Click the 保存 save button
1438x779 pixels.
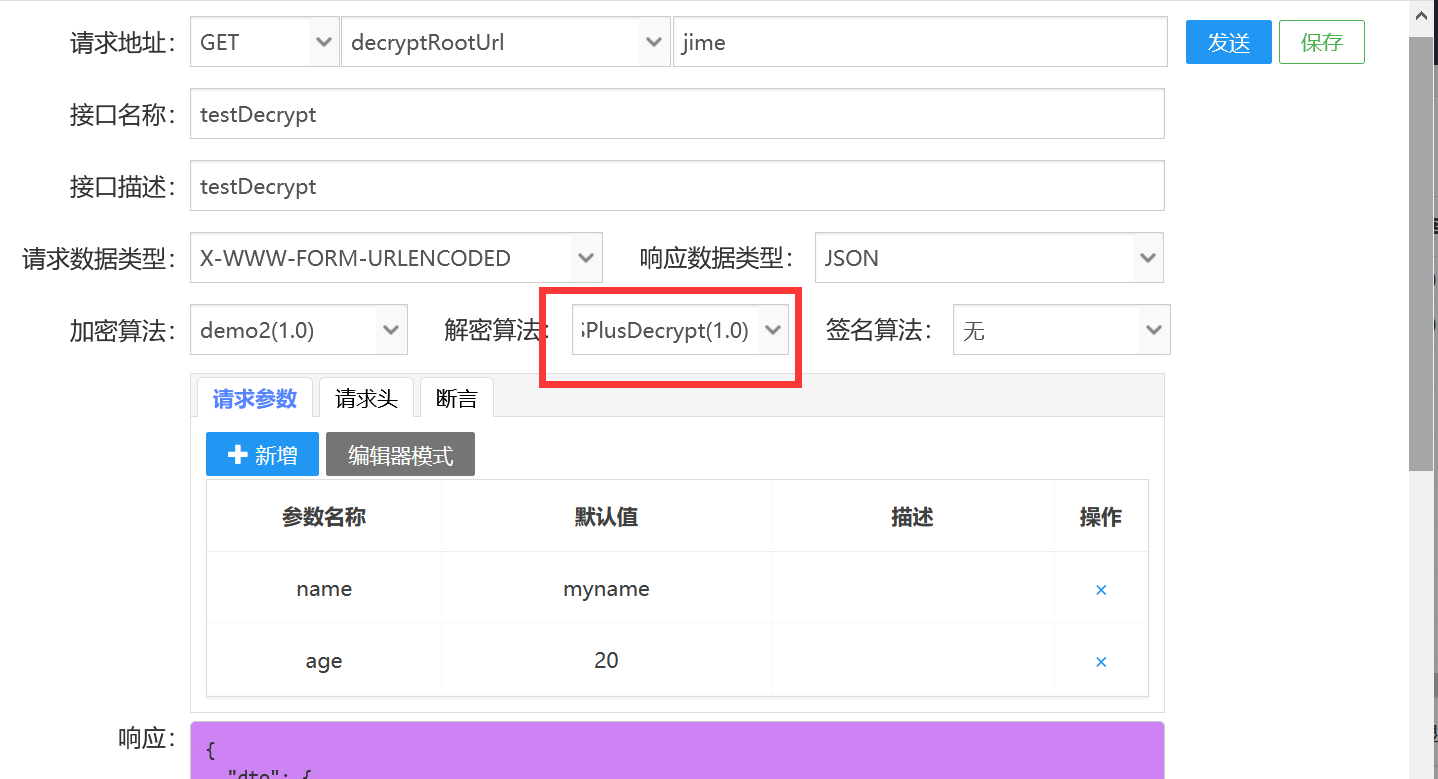(x=1322, y=42)
